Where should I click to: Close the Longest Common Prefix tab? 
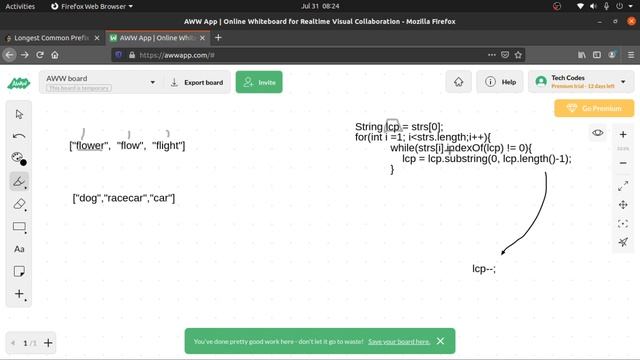coord(97,38)
